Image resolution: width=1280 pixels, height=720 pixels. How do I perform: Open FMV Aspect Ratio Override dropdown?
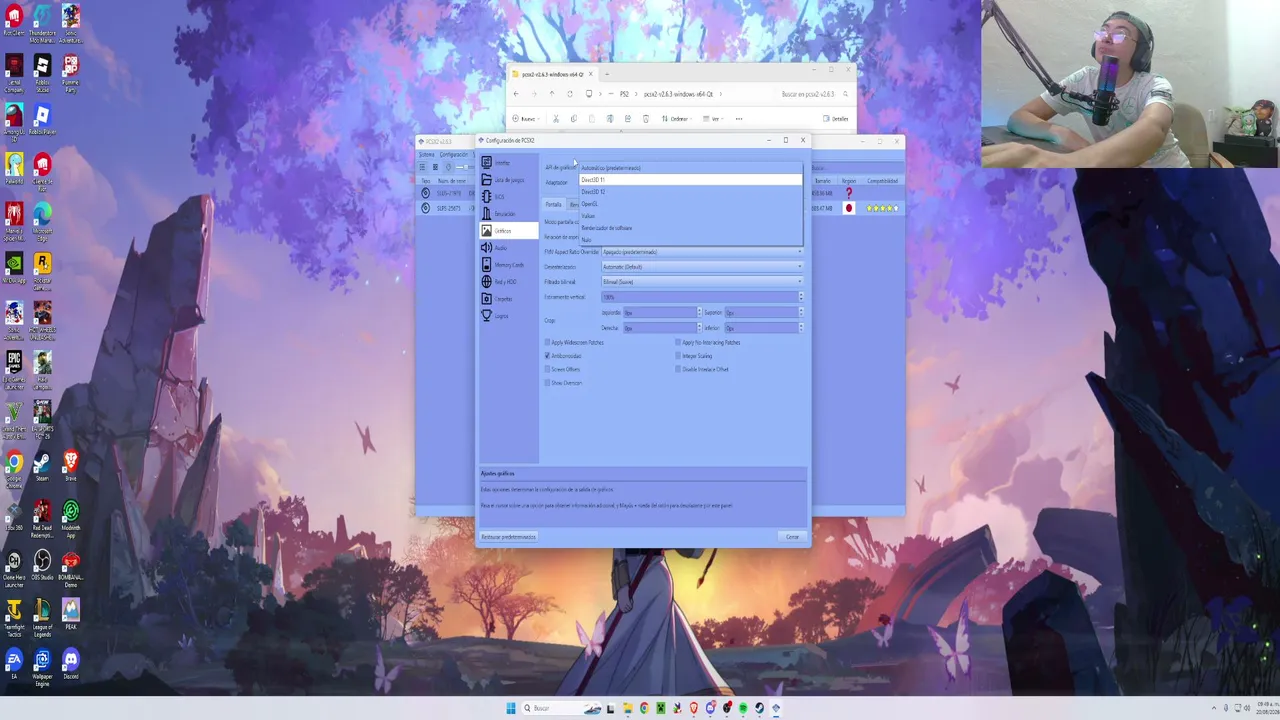pyautogui.click(x=702, y=252)
